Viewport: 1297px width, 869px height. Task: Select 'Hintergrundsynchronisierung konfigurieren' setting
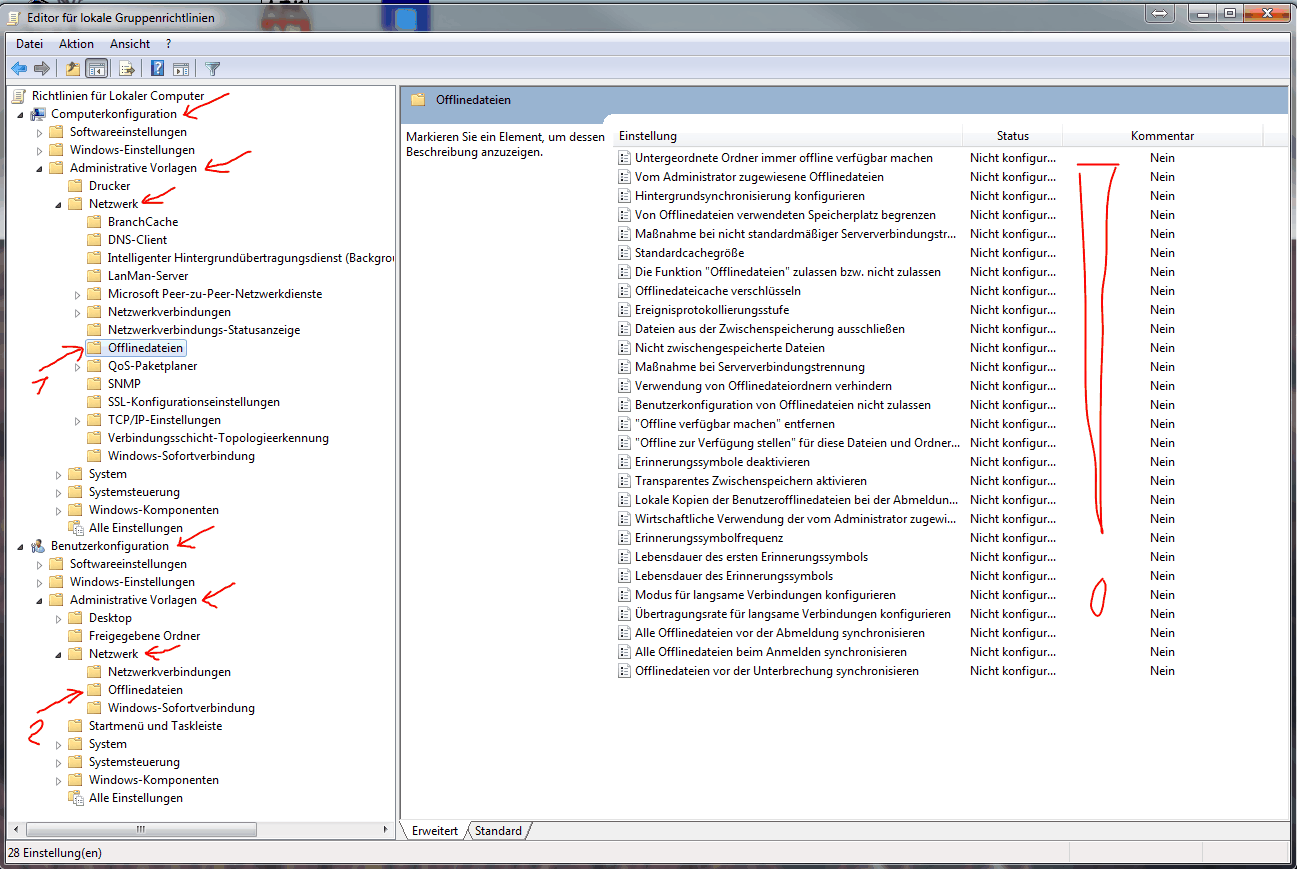pos(750,196)
